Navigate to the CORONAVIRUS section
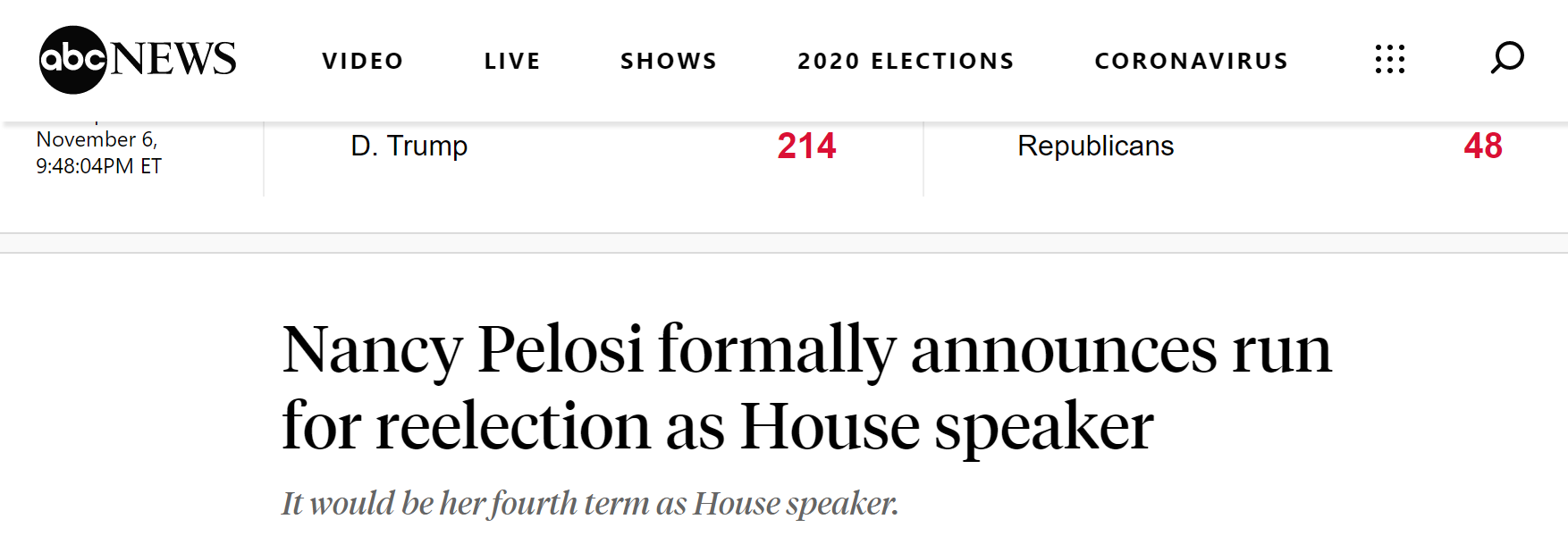 [1191, 61]
